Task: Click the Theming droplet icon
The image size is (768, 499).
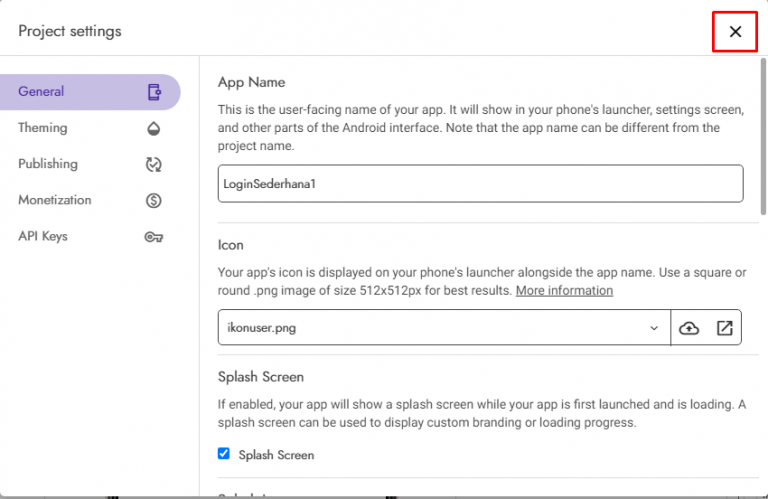Action: tap(154, 128)
